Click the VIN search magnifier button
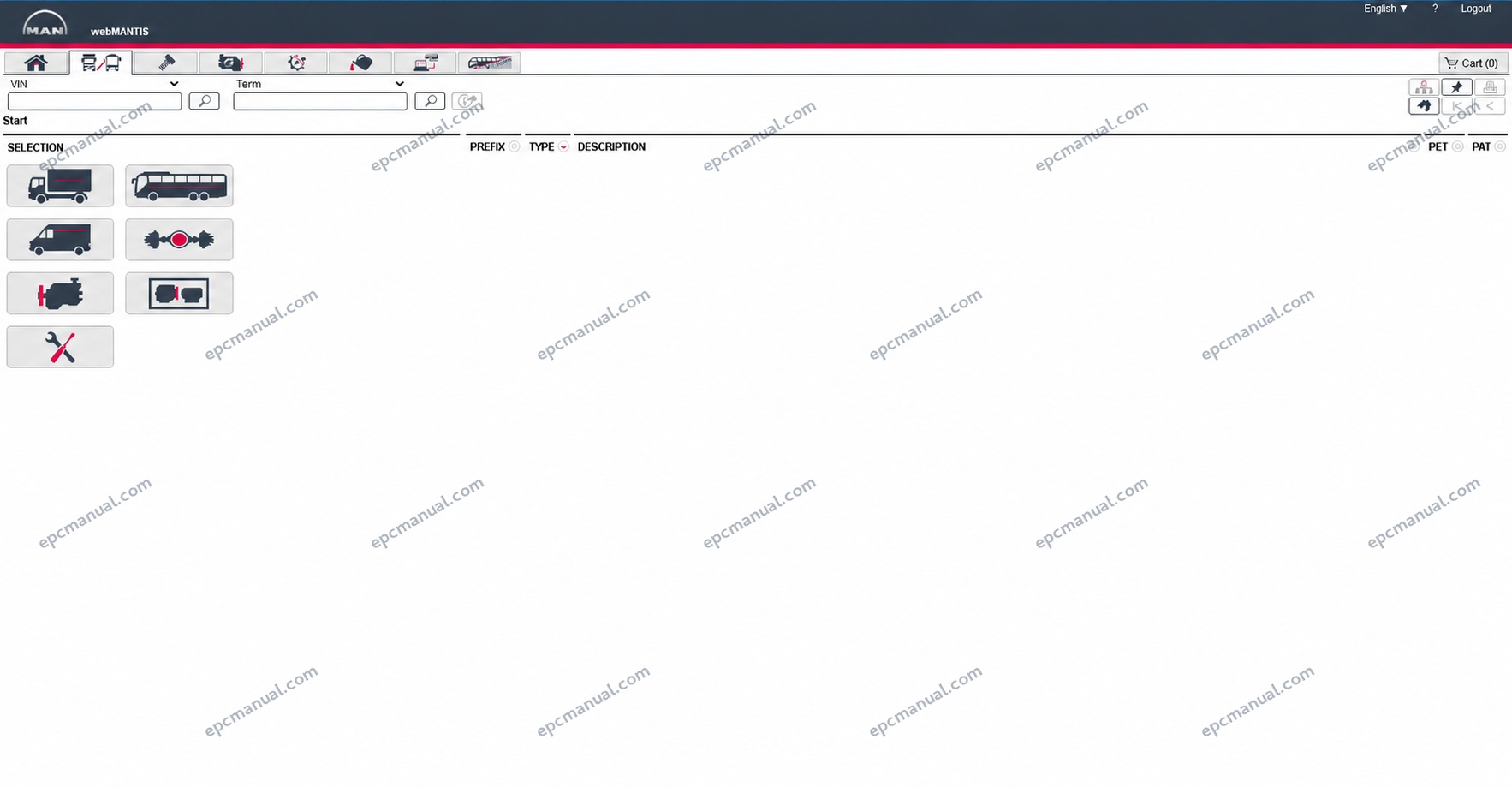Viewport: 1512px width, 787px height. pyautogui.click(x=204, y=101)
